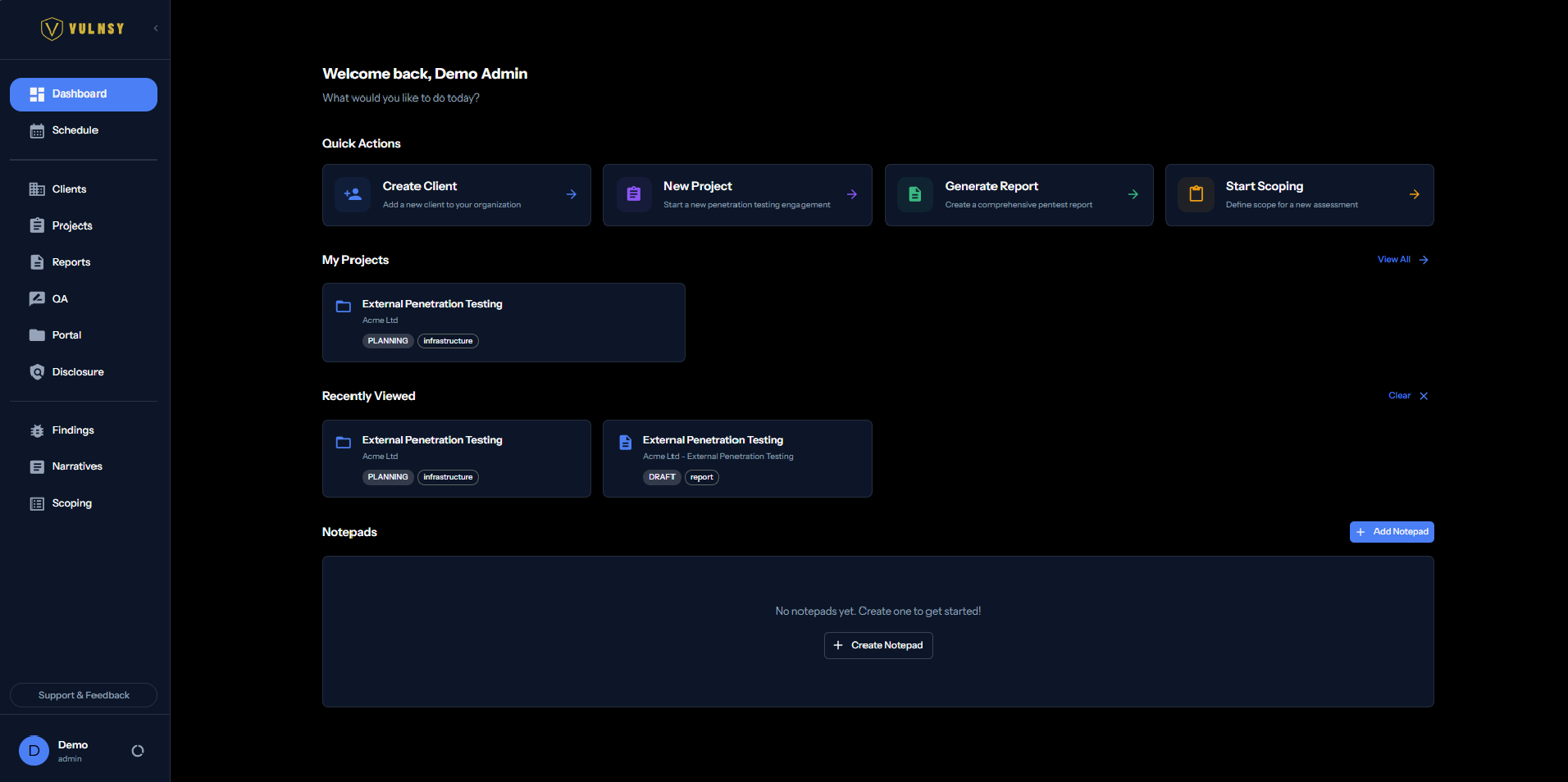Click the folder icon in Recently Viewed project
1568x782 pixels.
pos(344,443)
